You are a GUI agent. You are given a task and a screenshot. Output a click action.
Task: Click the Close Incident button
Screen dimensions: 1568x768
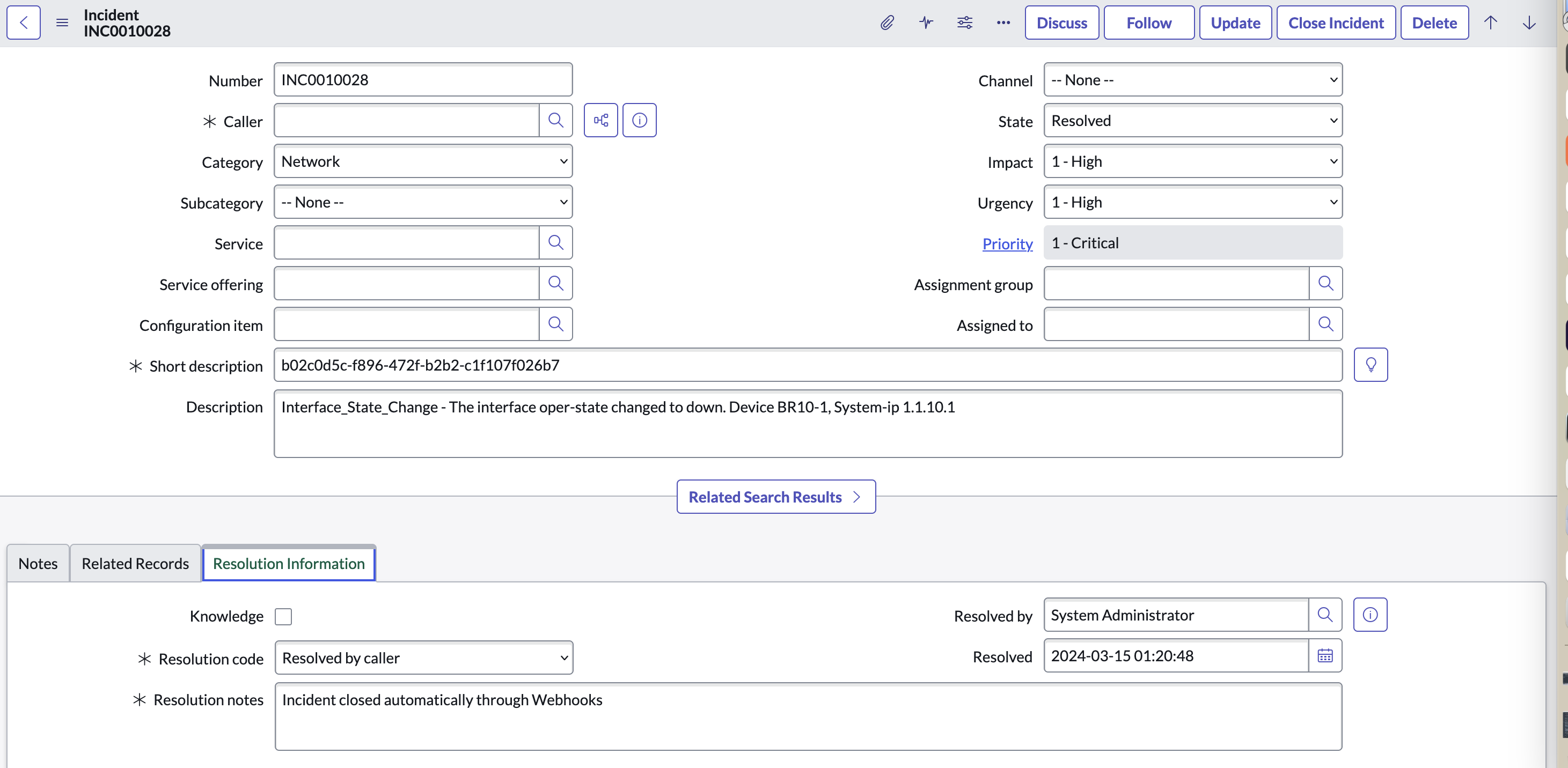click(x=1336, y=23)
